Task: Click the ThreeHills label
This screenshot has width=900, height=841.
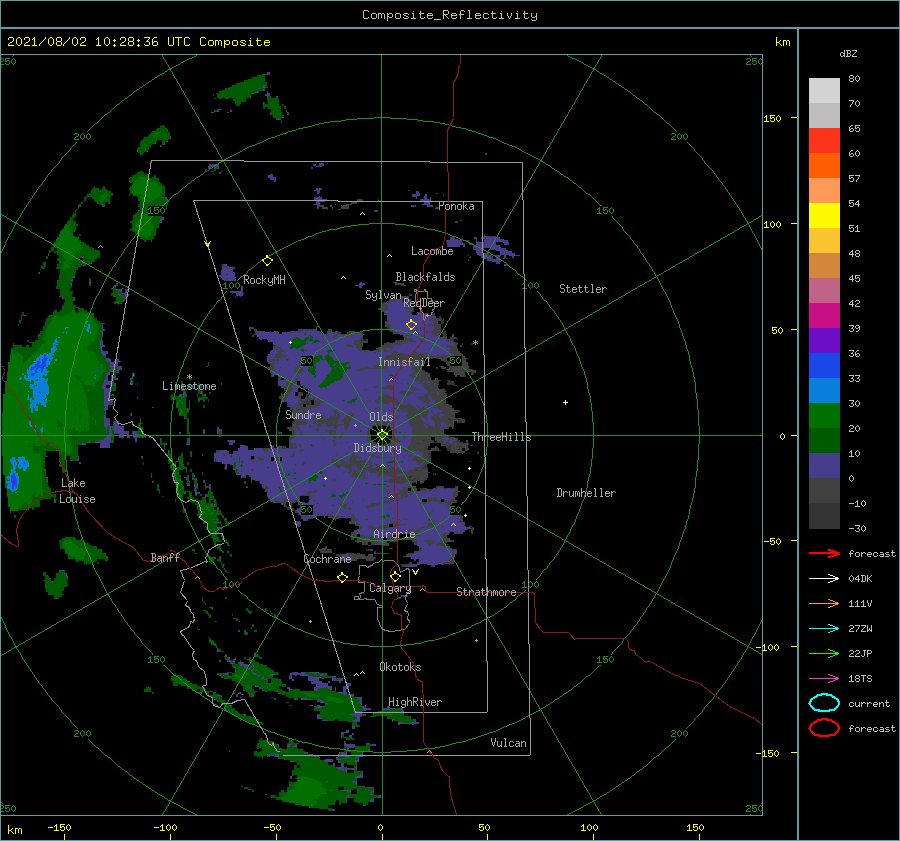Action: tap(501, 437)
